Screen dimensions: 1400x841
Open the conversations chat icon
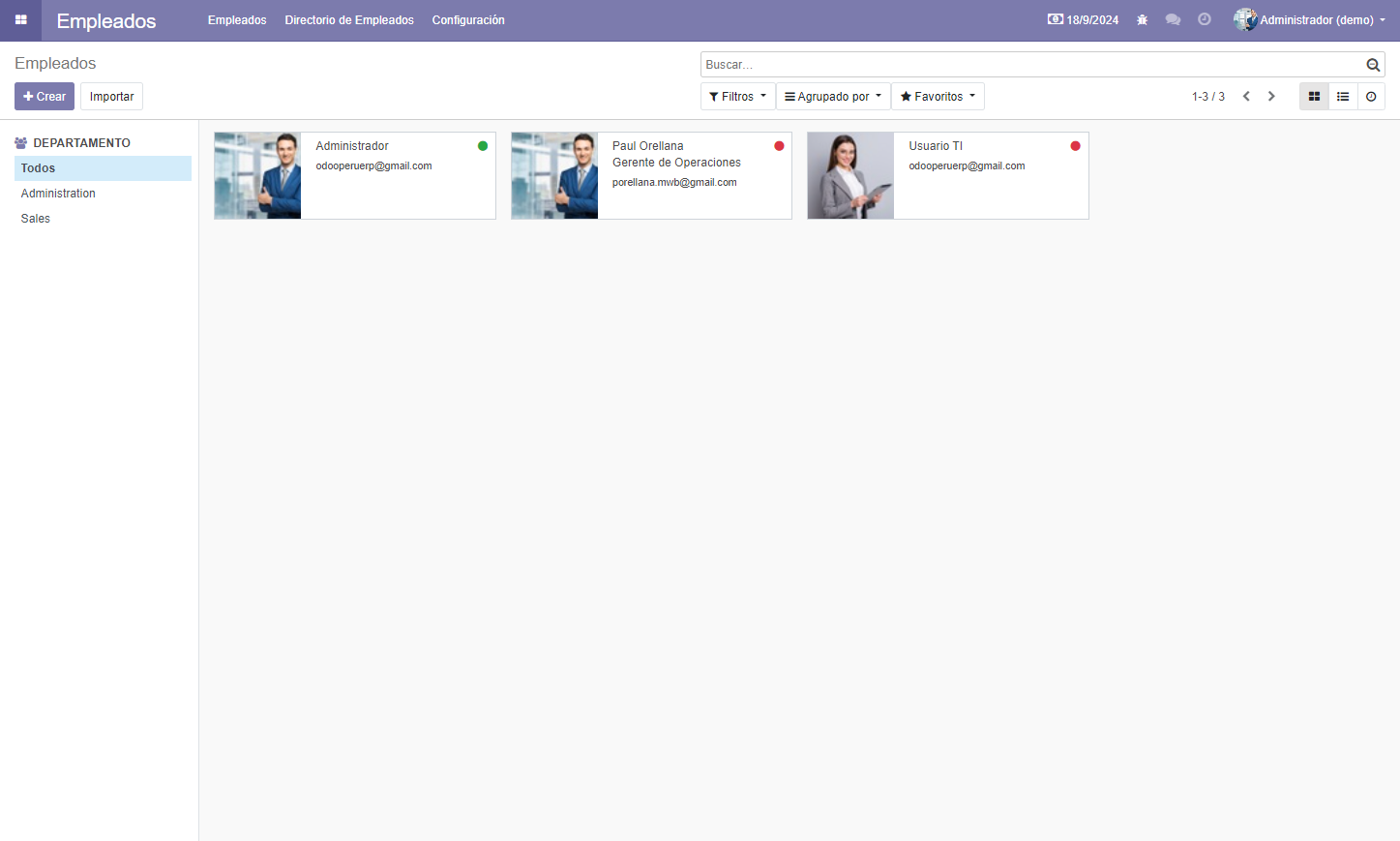(1173, 19)
